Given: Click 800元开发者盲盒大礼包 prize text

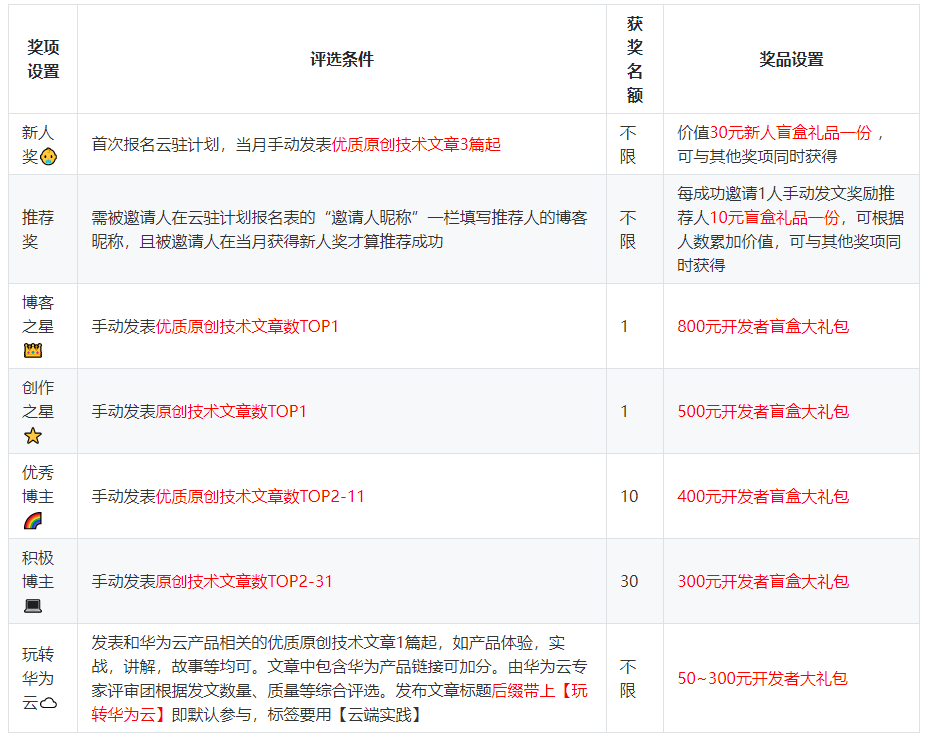Looking at the screenshot, I should (x=763, y=326).
